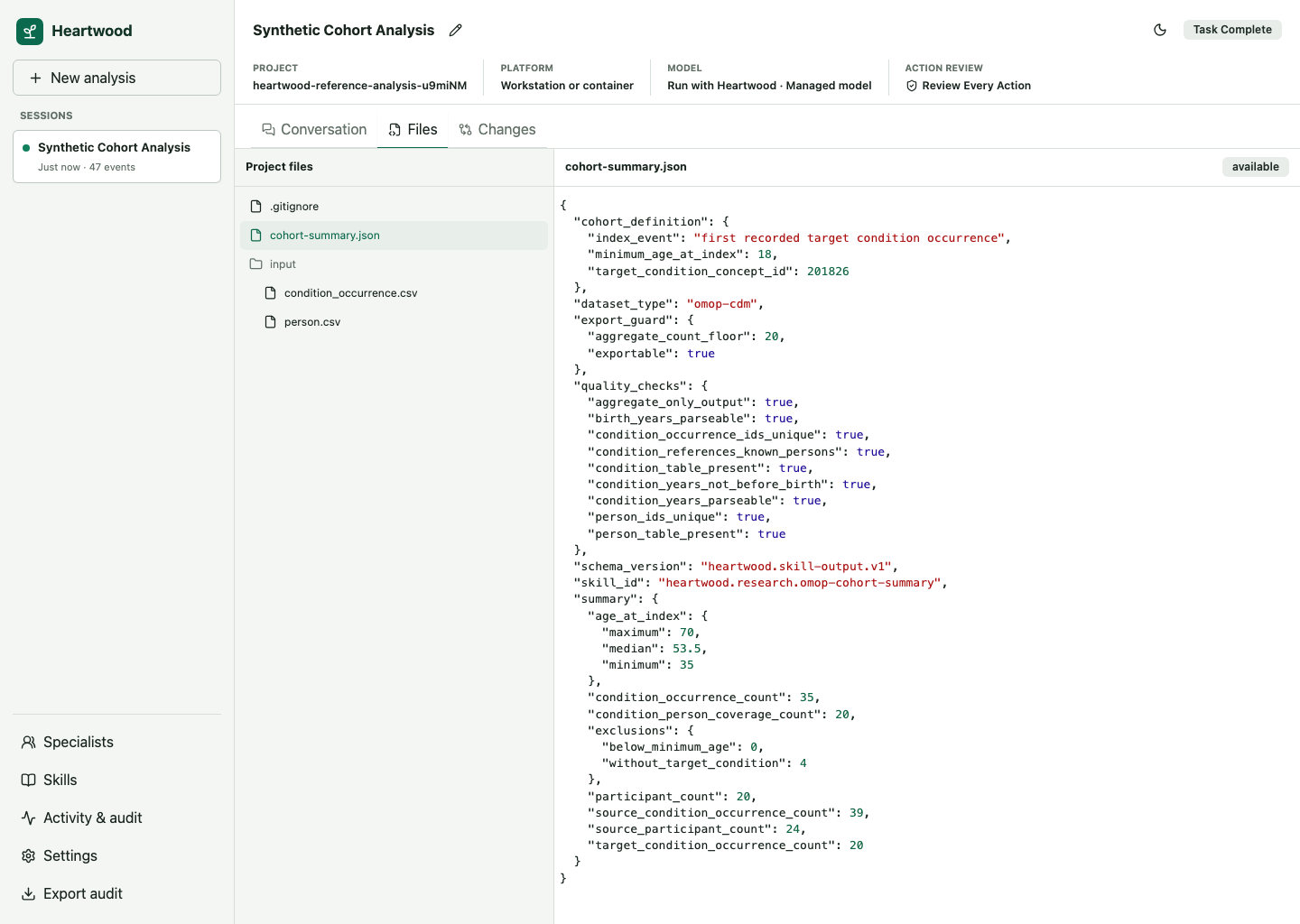The height and width of the screenshot is (924, 1300).
Task: Click the pencil icon to rename the analysis
Action: pyautogui.click(x=456, y=30)
